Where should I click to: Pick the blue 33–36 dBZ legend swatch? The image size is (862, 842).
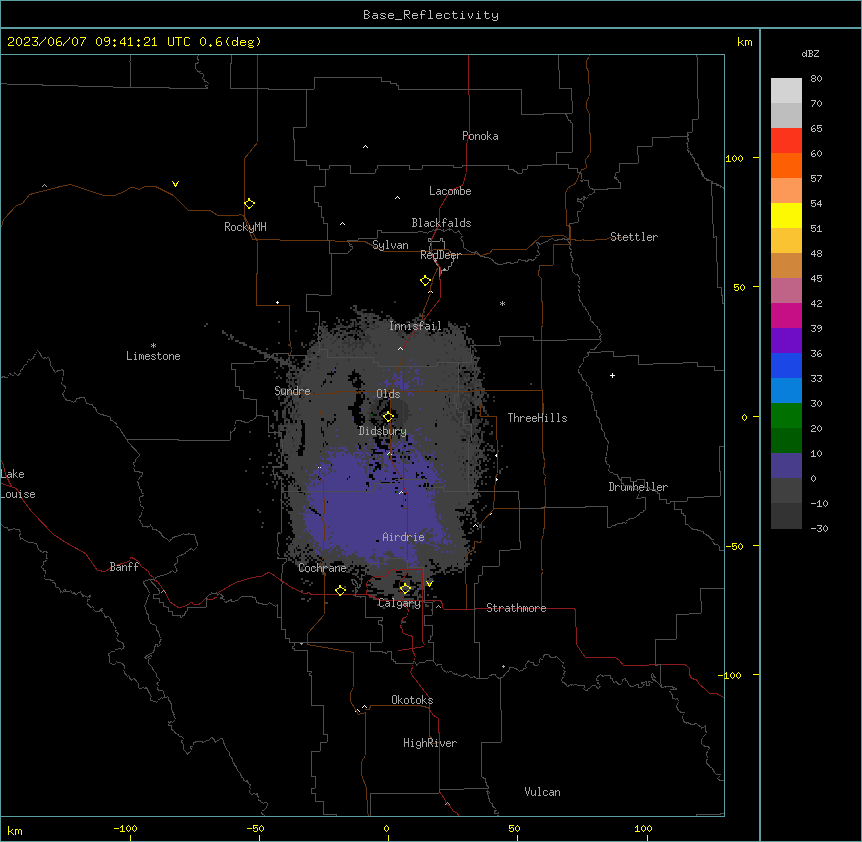coord(786,365)
